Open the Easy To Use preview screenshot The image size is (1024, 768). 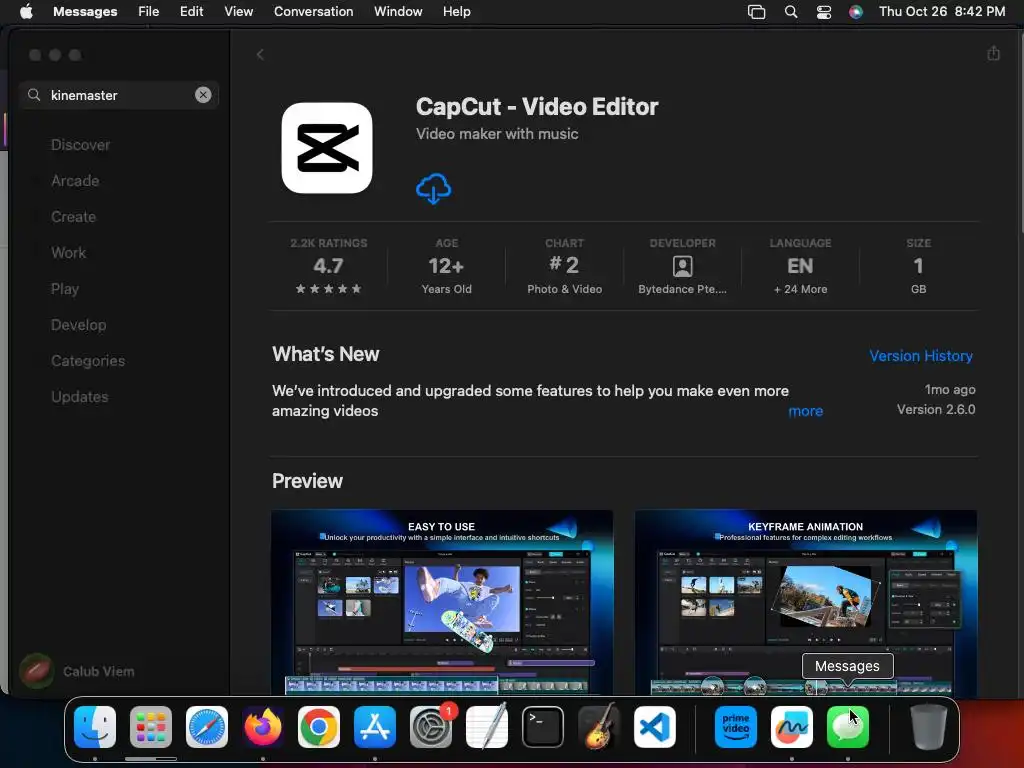pos(442,602)
